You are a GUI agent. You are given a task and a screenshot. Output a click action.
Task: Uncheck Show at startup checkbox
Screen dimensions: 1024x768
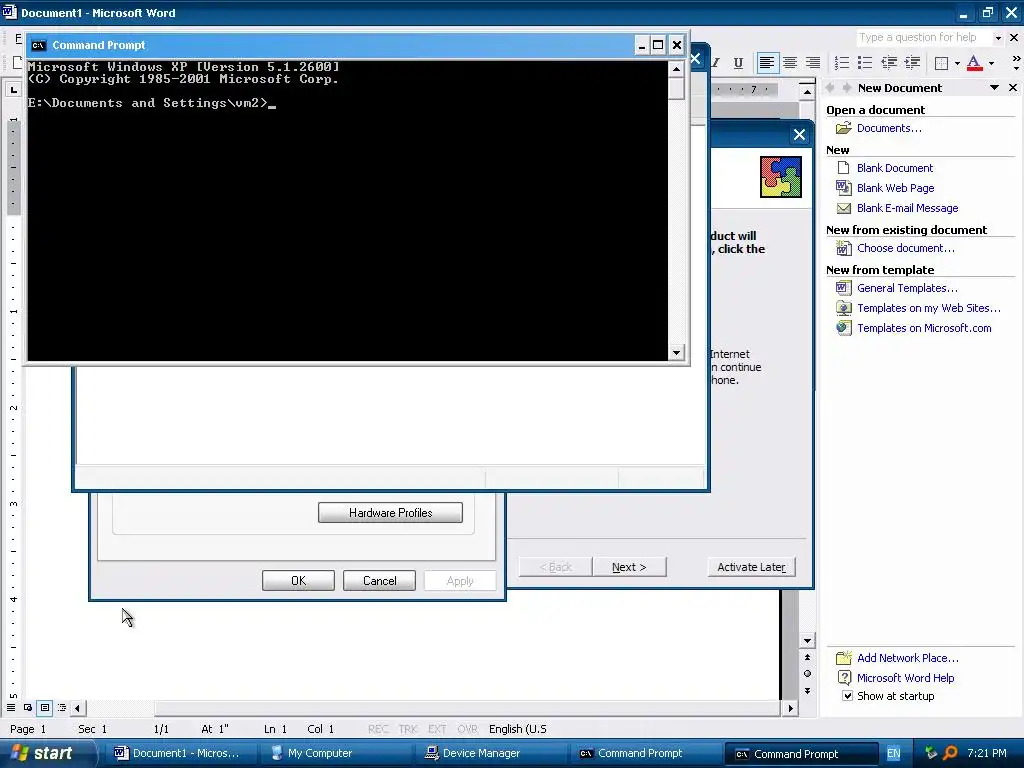(x=847, y=696)
